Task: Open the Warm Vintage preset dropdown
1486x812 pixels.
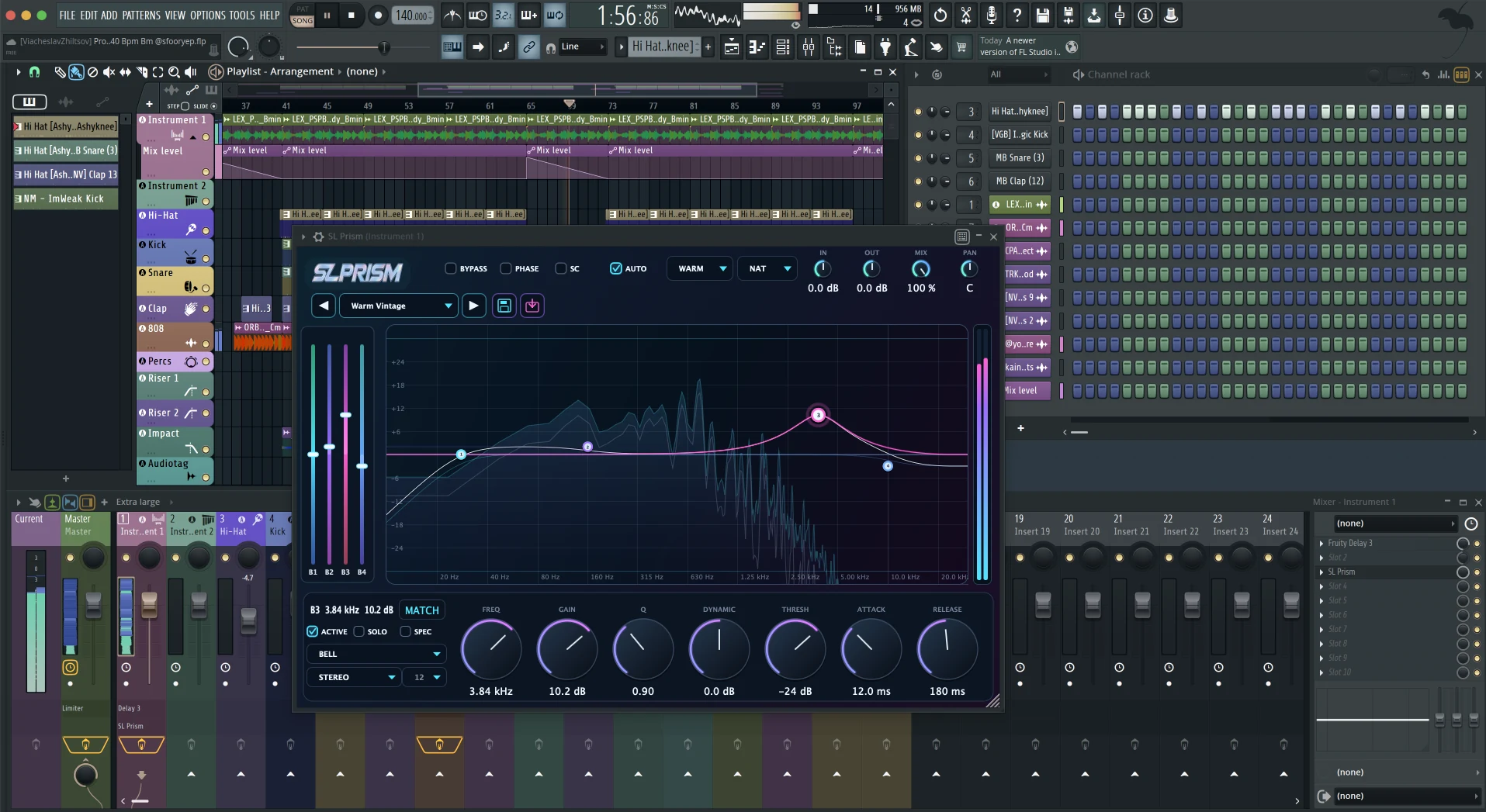Action: pos(398,306)
